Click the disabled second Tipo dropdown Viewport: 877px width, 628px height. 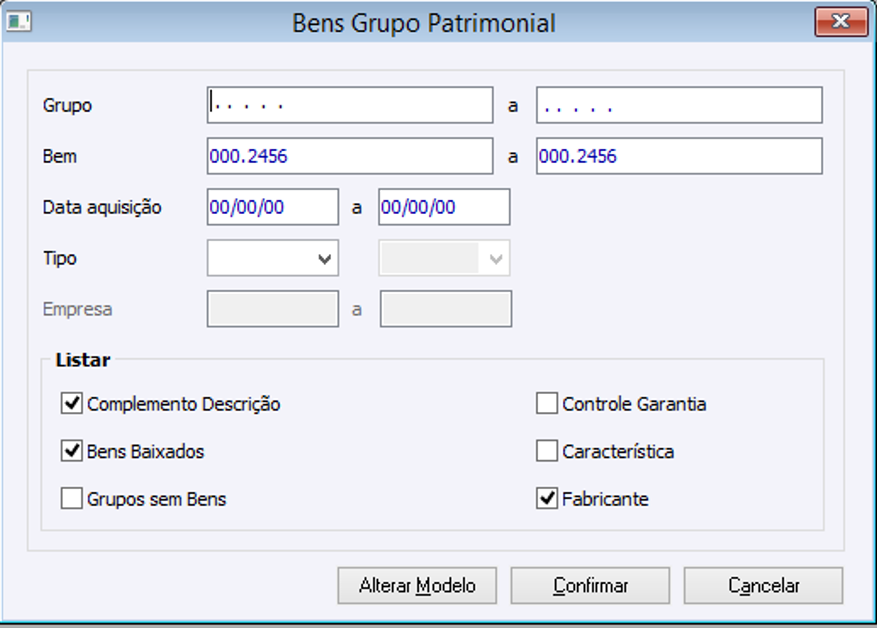(x=444, y=258)
